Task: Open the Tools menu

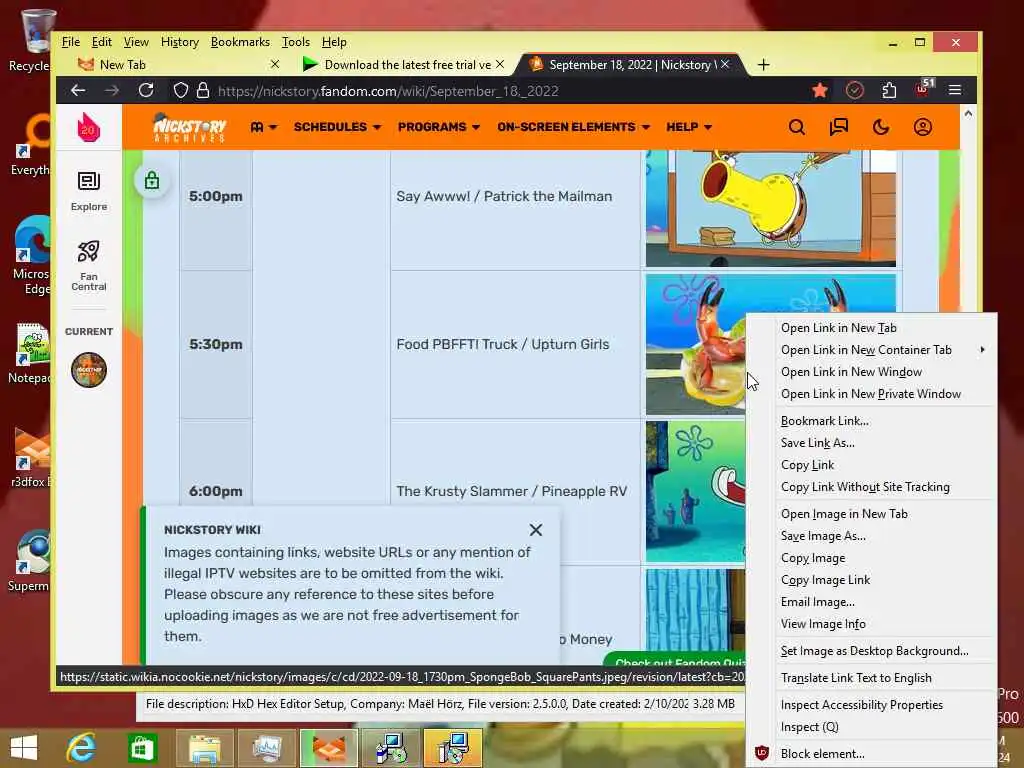Action: pyautogui.click(x=295, y=42)
